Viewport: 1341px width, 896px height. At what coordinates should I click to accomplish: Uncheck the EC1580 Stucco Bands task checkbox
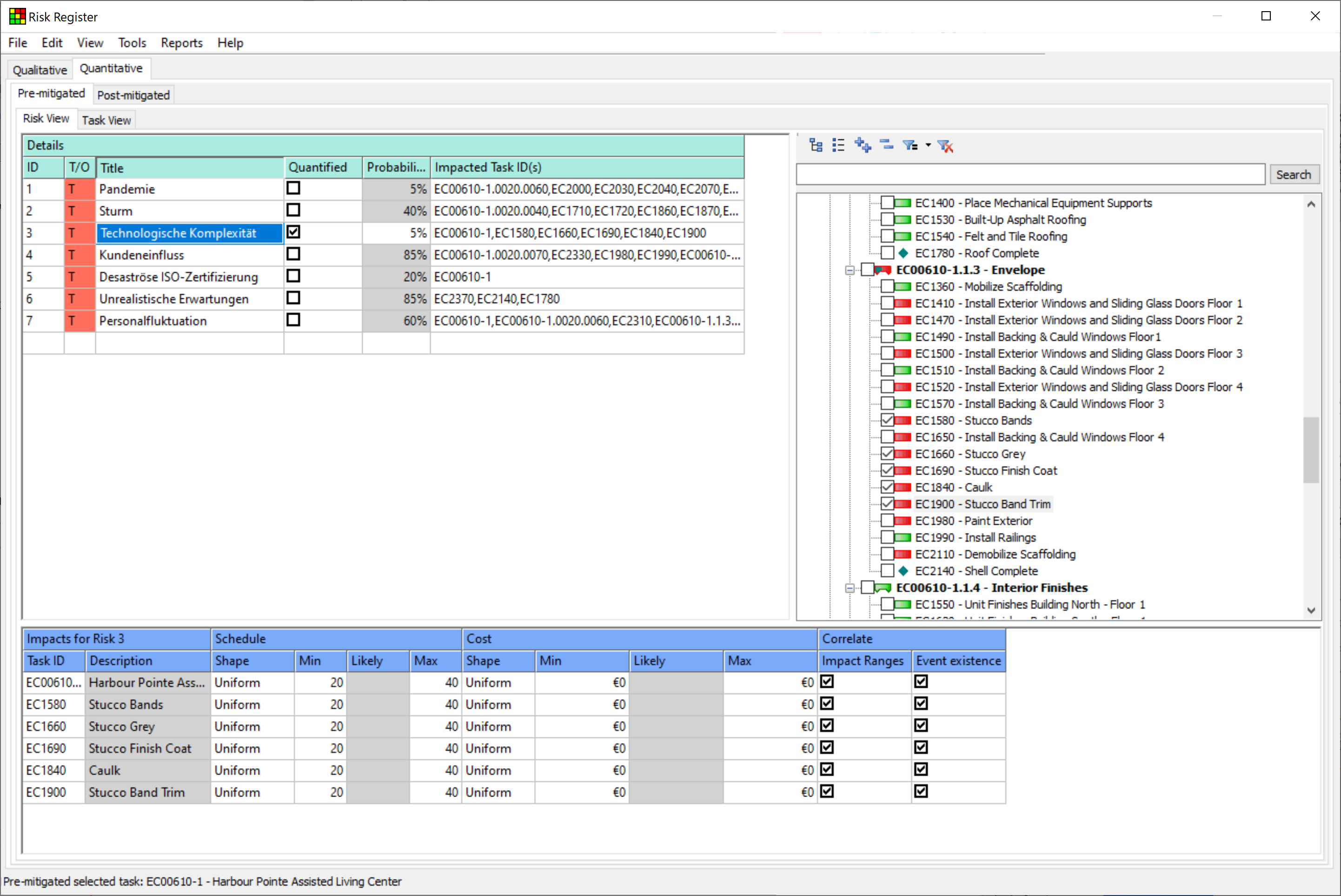click(887, 421)
